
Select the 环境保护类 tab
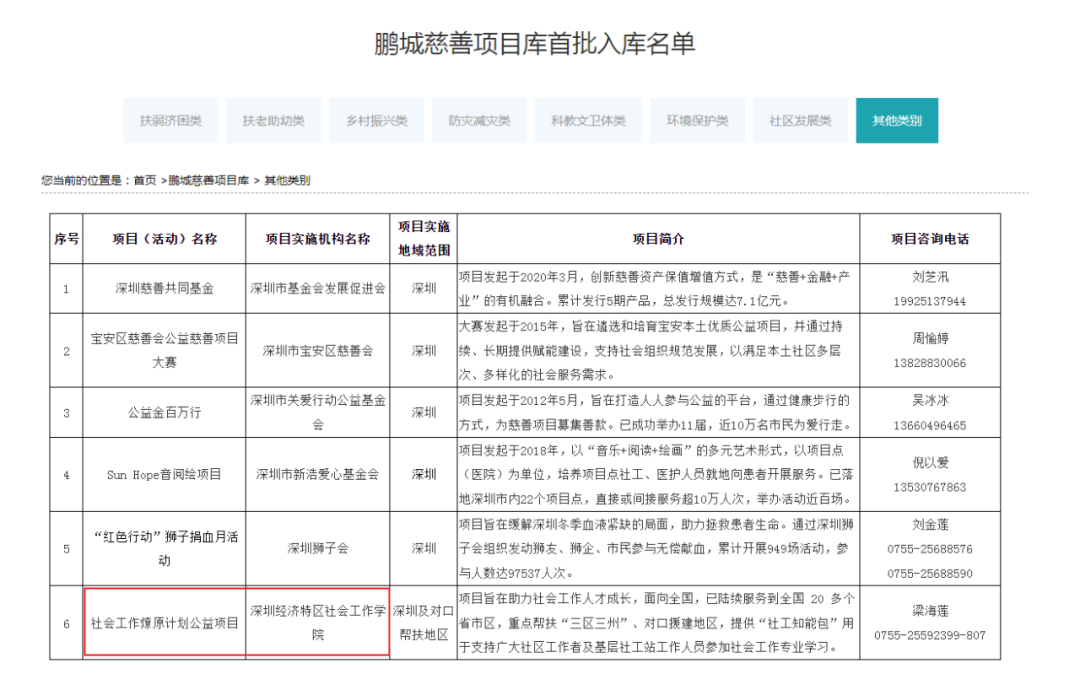pyautogui.click(x=698, y=121)
